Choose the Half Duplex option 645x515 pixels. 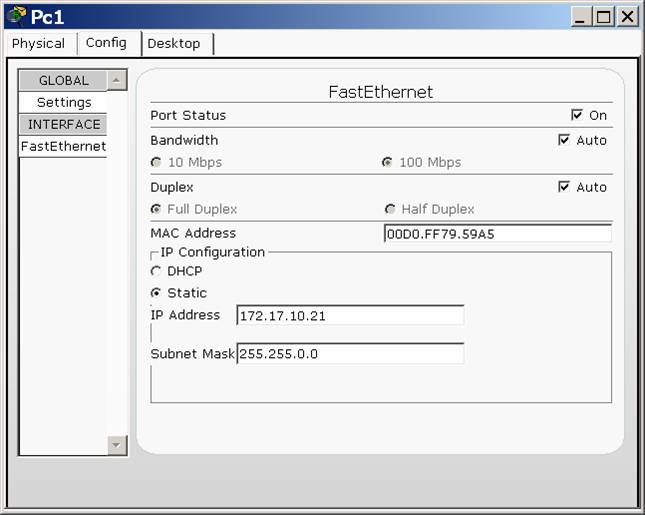pyautogui.click(x=390, y=209)
